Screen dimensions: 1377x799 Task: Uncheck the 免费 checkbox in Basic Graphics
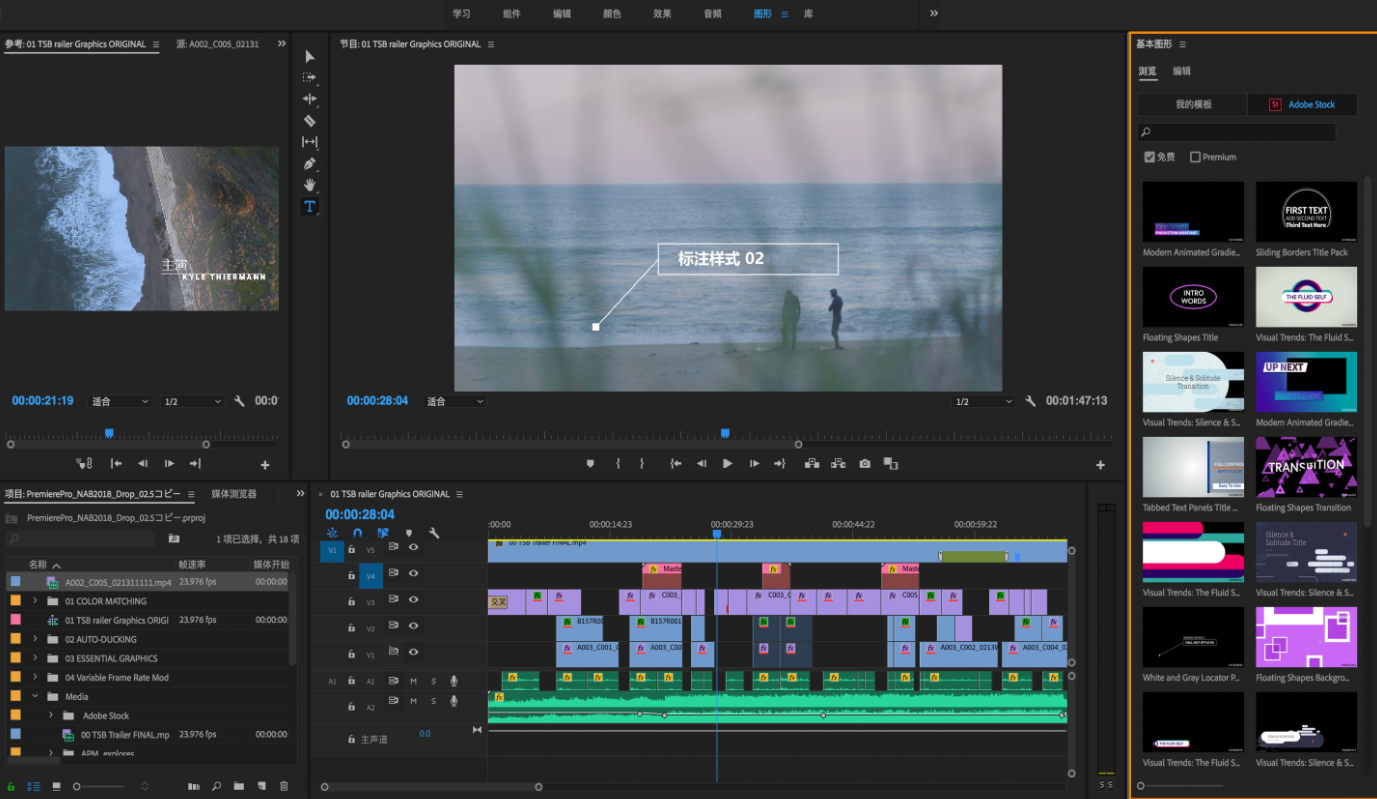pyautogui.click(x=1150, y=157)
